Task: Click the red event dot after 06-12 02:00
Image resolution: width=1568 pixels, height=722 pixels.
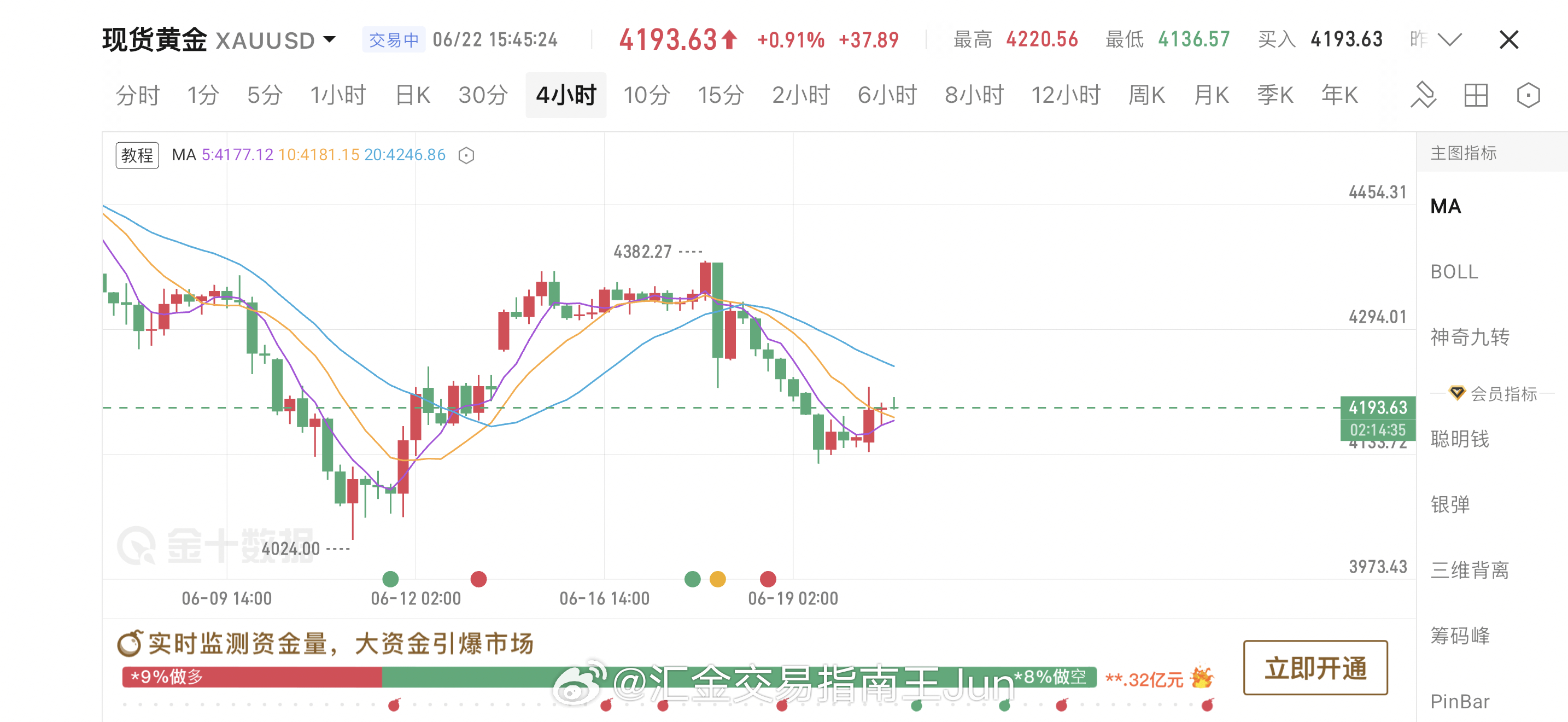Action: tap(478, 578)
